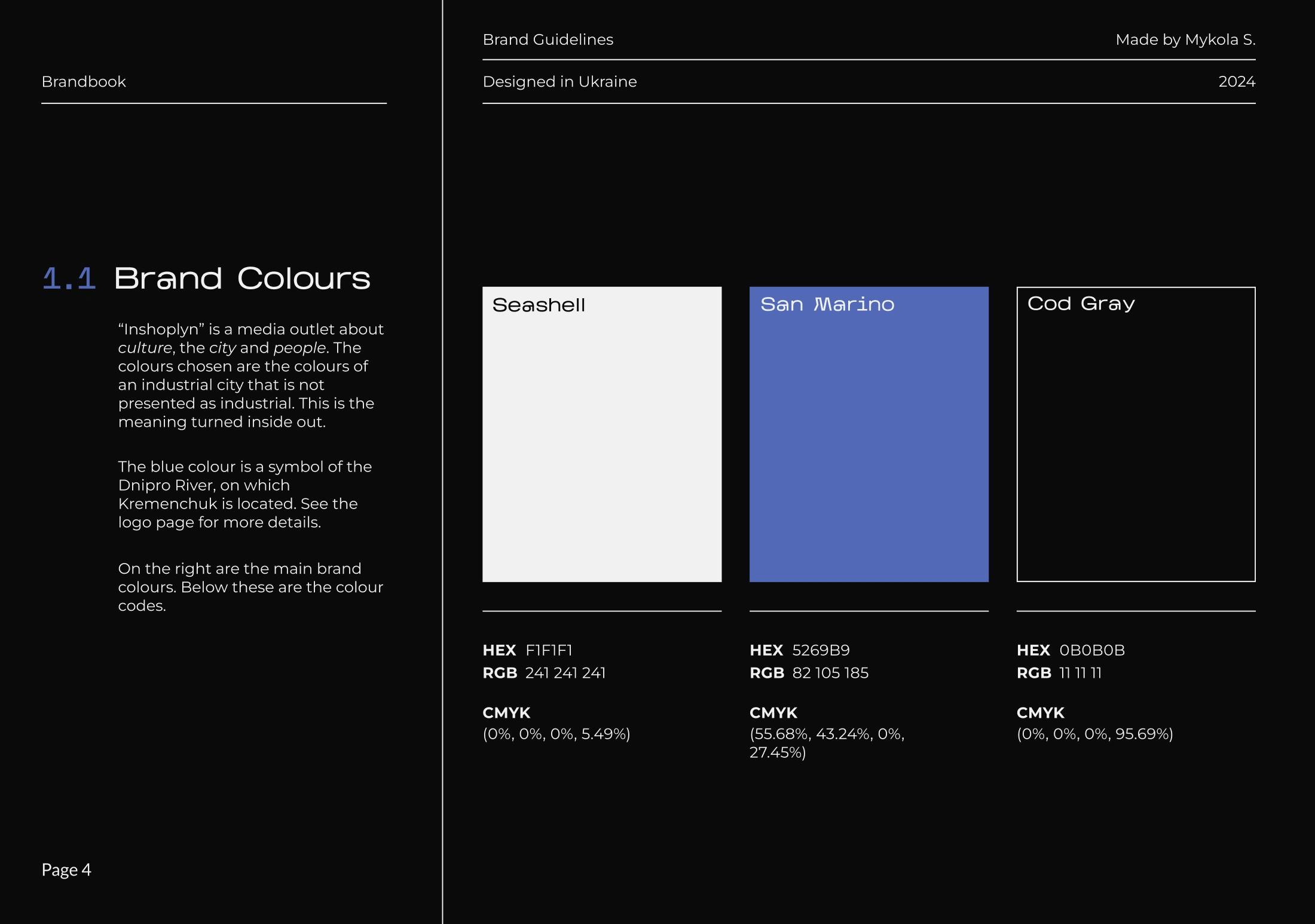Click the Cod Gray CMYK values
Image resolution: width=1315 pixels, height=924 pixels.
(x=1094, y=734)
